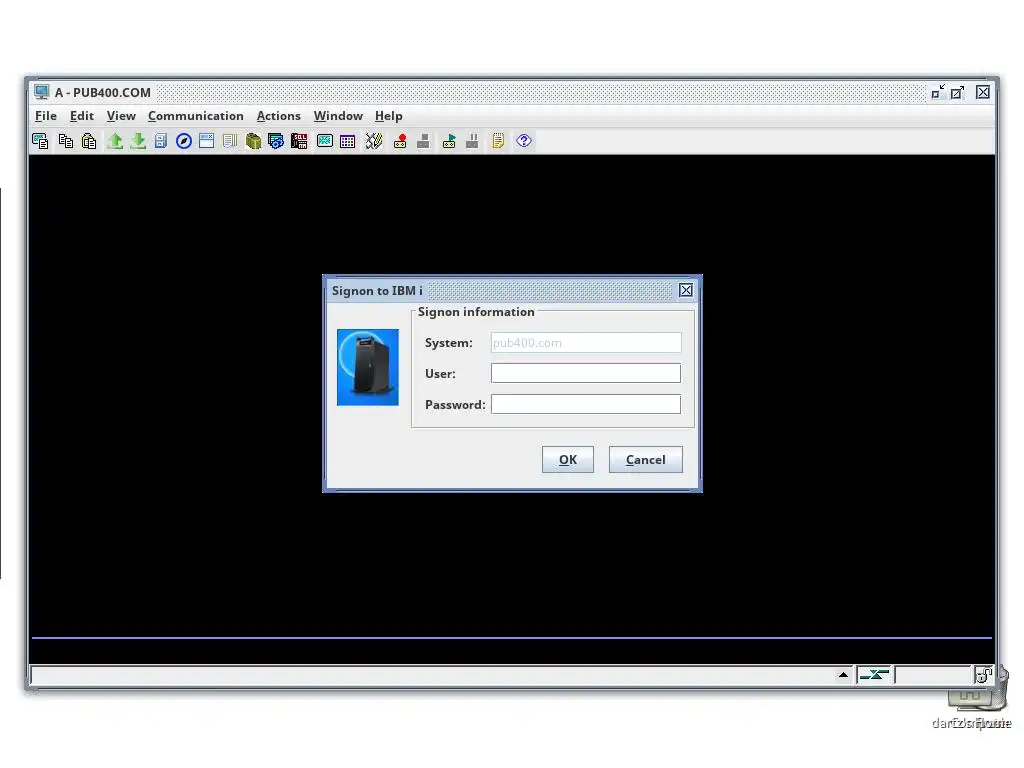
Task: Click the Copy toolbar icon
Action: [x=66, y=141]
